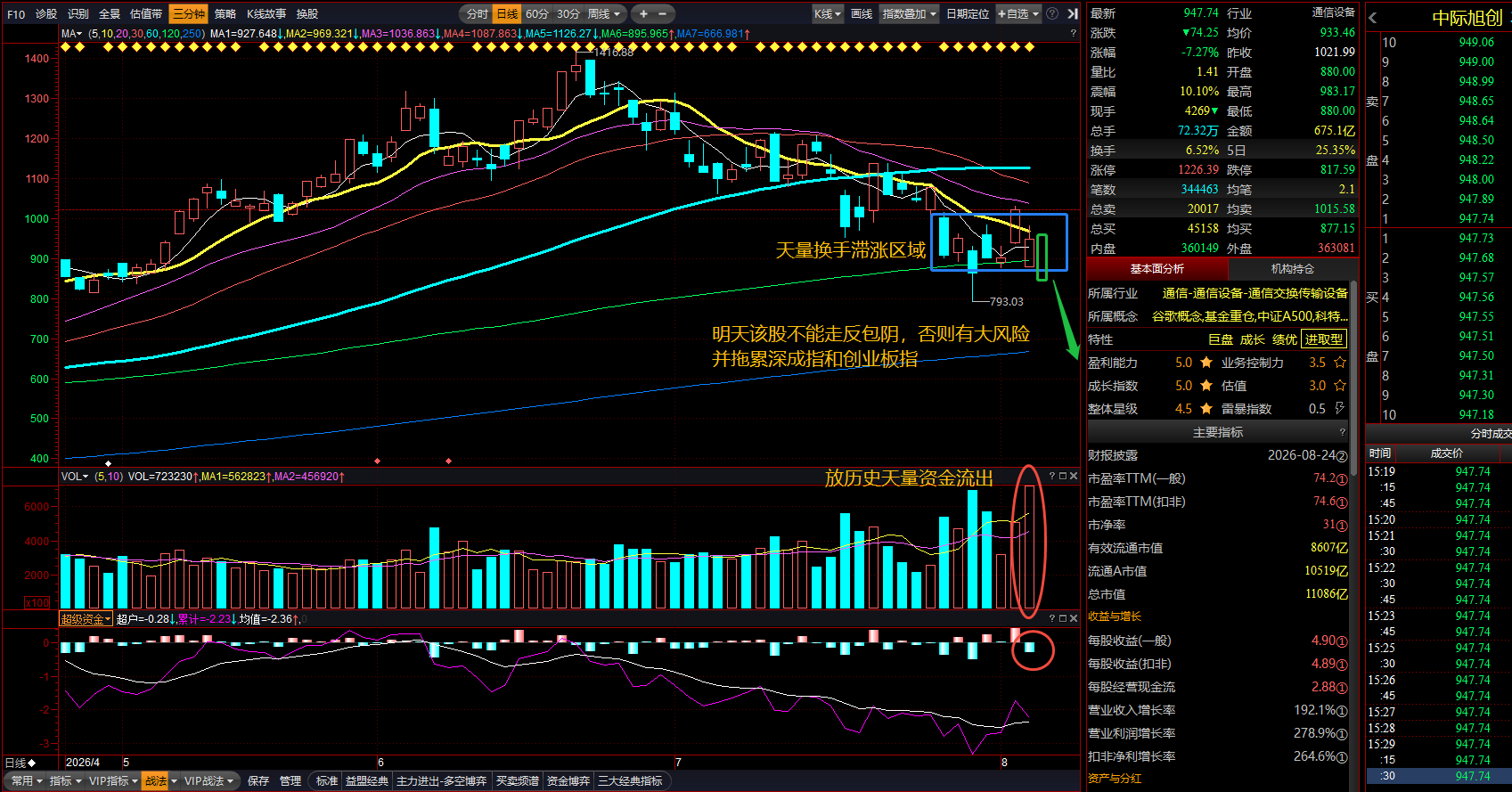Click the zoom-out minus icon in the toolbar
This screenshot has width=1512, height=792.
[x=663, y=13]
